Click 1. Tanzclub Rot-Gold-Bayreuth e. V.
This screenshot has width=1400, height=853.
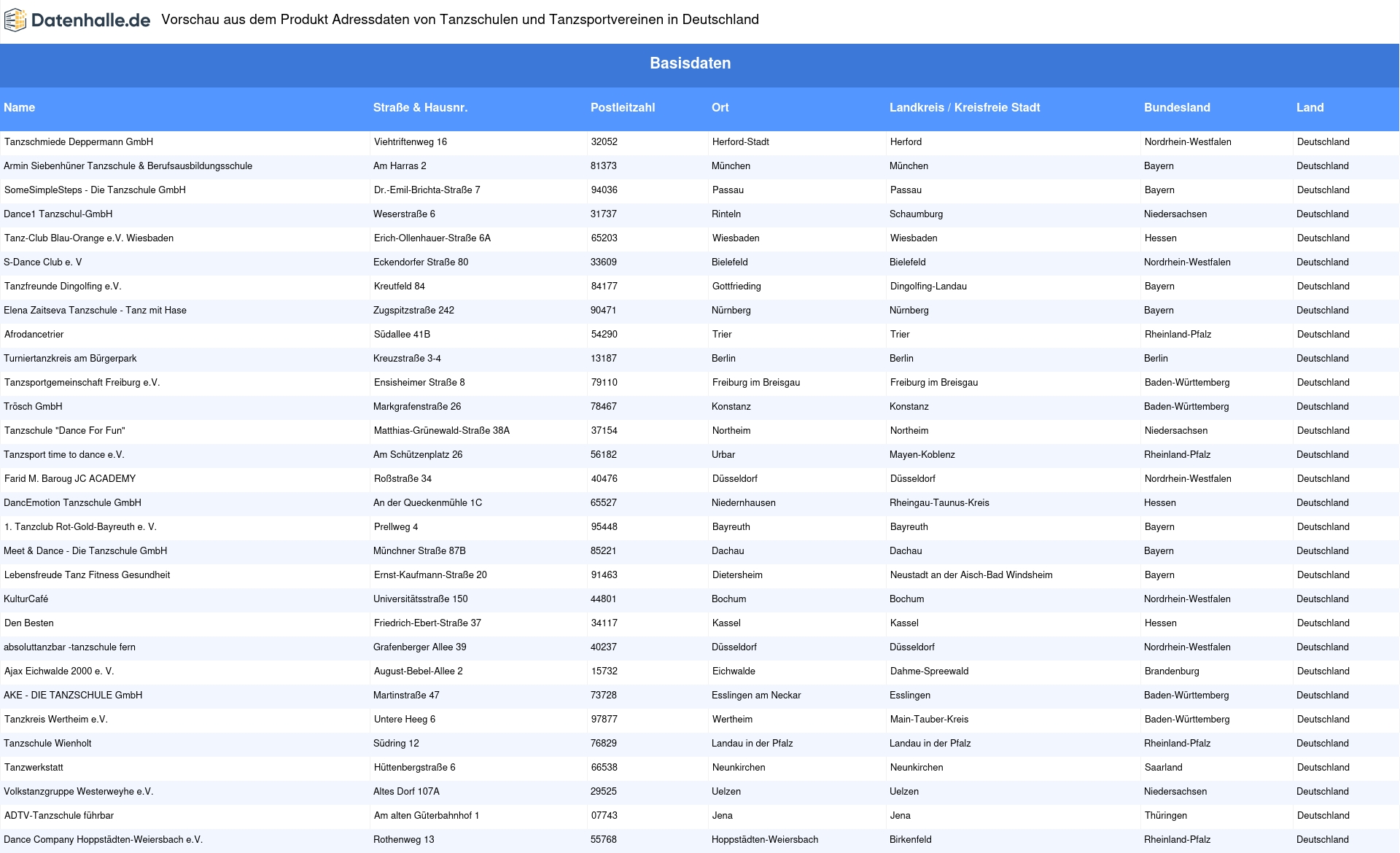tap(80, 527)
